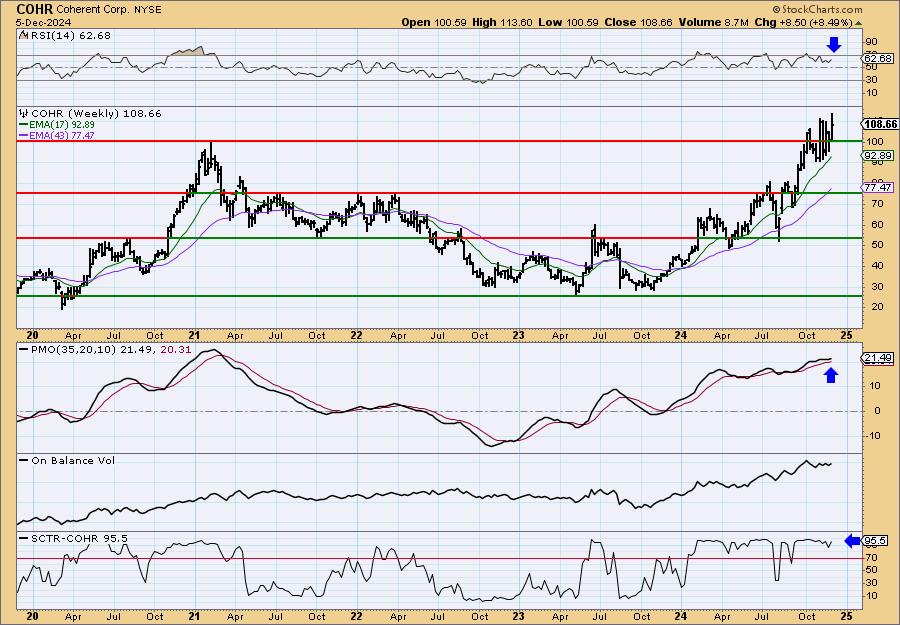Click the EMA(43) 77.47 legend label
900x625 pixels.
pos(63,135)
